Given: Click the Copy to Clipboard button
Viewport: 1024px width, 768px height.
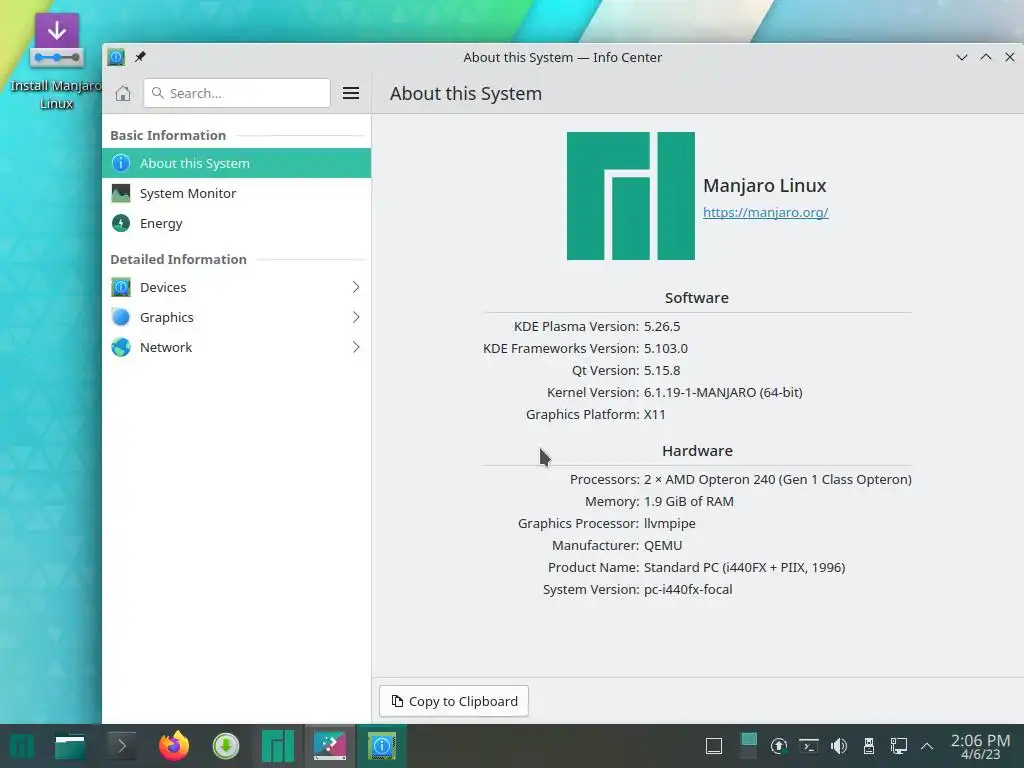Looking at the screenshot, I should [454, 701].
